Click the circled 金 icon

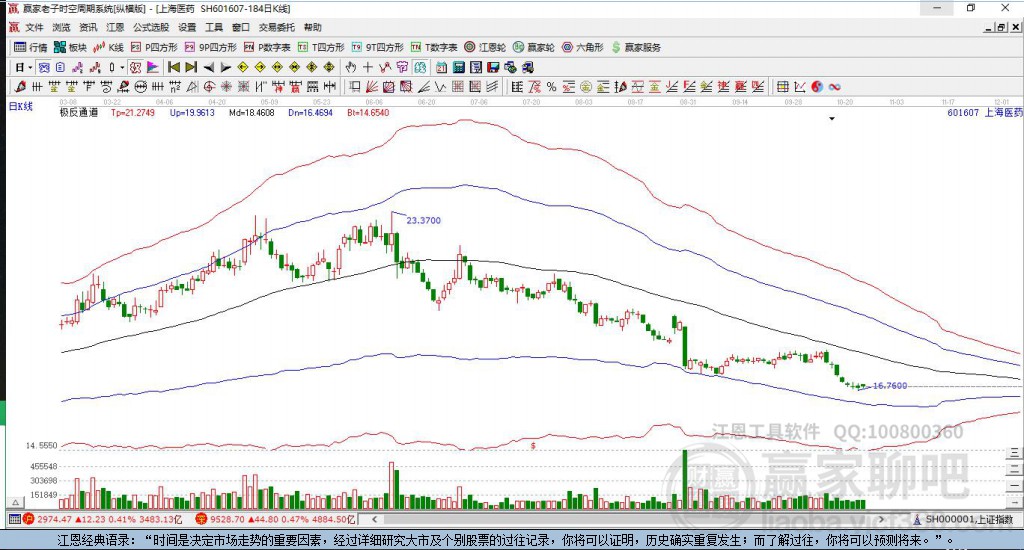[586, 86]
